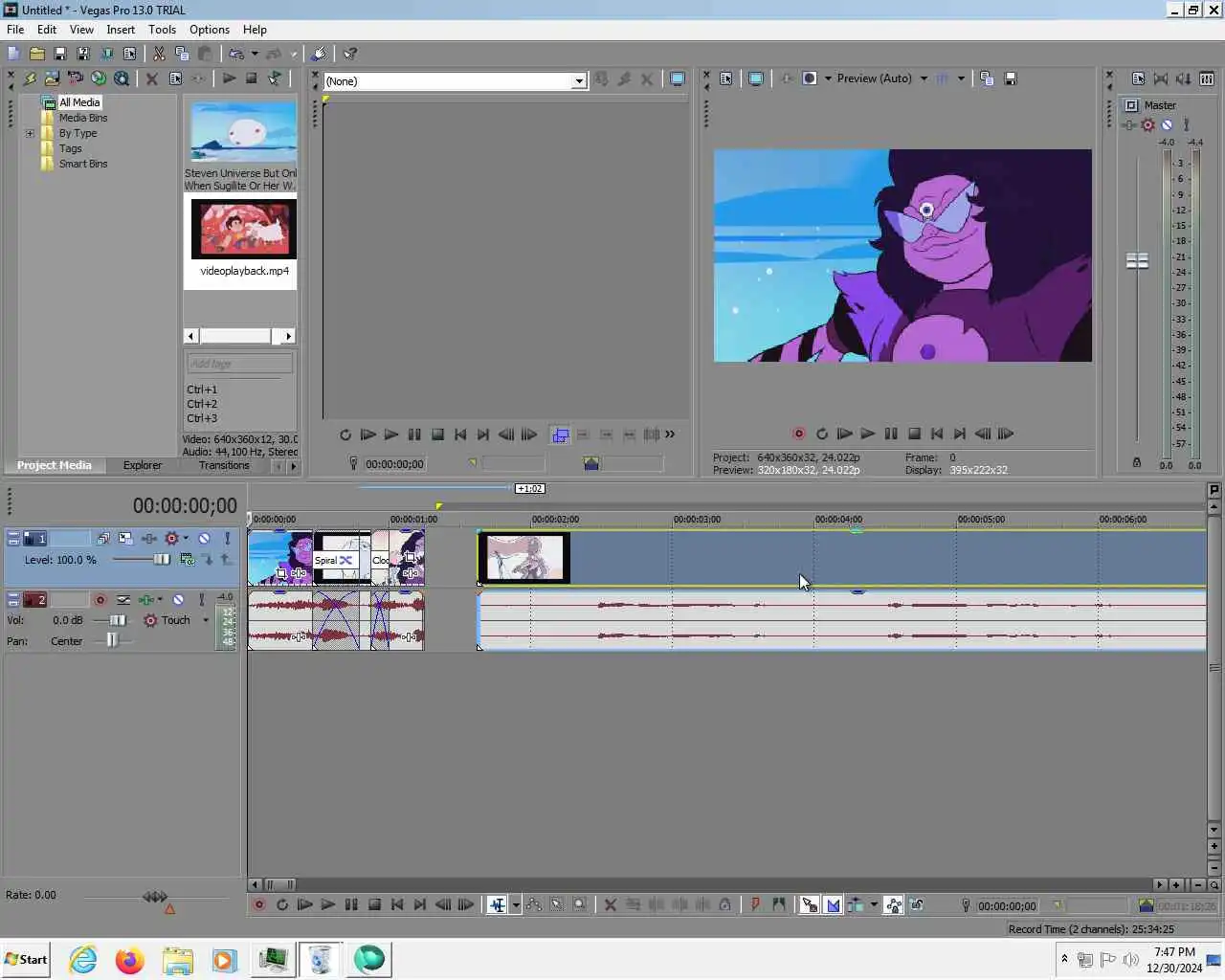1225x980 pixels.
Task: Click the Insert Marker icon in timeline toolbar
Action: click(x=755, y=904)
